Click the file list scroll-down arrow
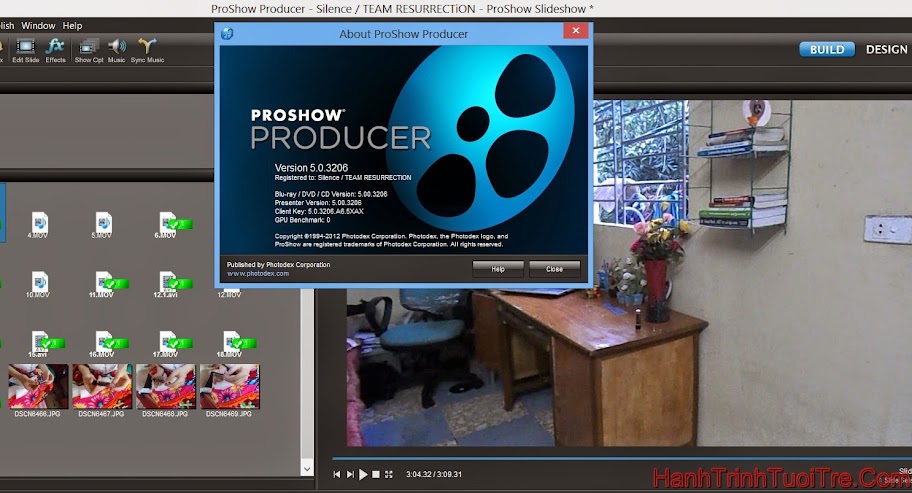912x493 pixels. pos(307,469)
